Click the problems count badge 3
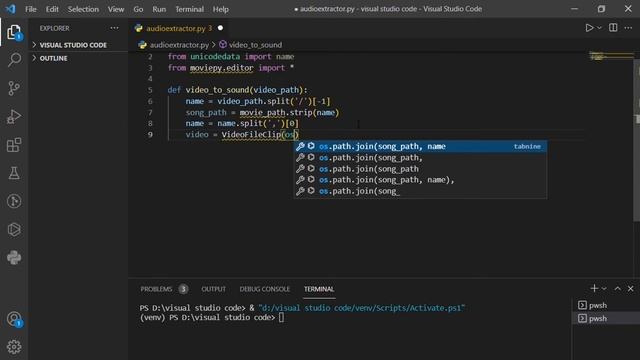The image size is (640, 360). coord(183,289)
